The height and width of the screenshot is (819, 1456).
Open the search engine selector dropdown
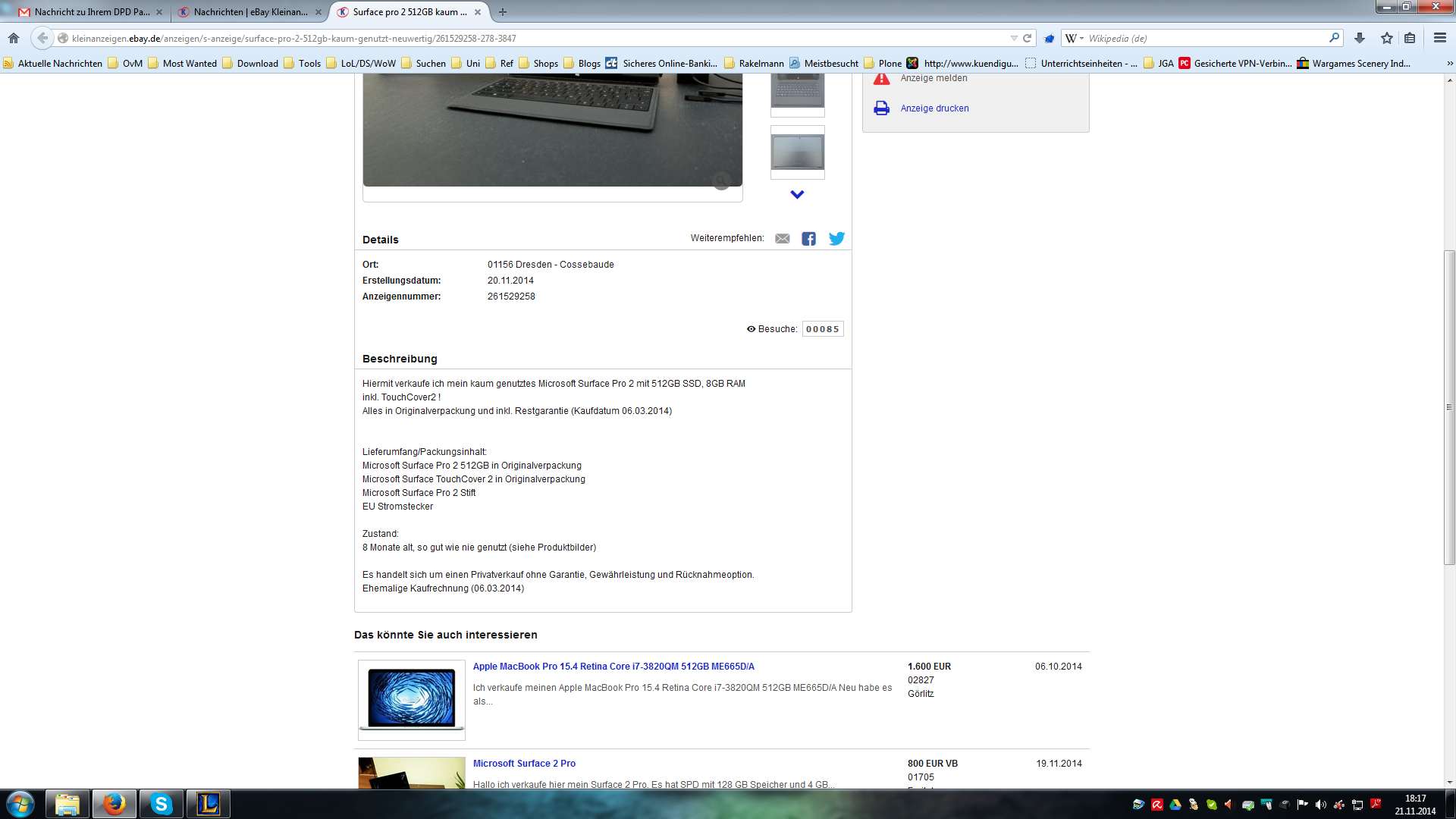point(1074,38)
